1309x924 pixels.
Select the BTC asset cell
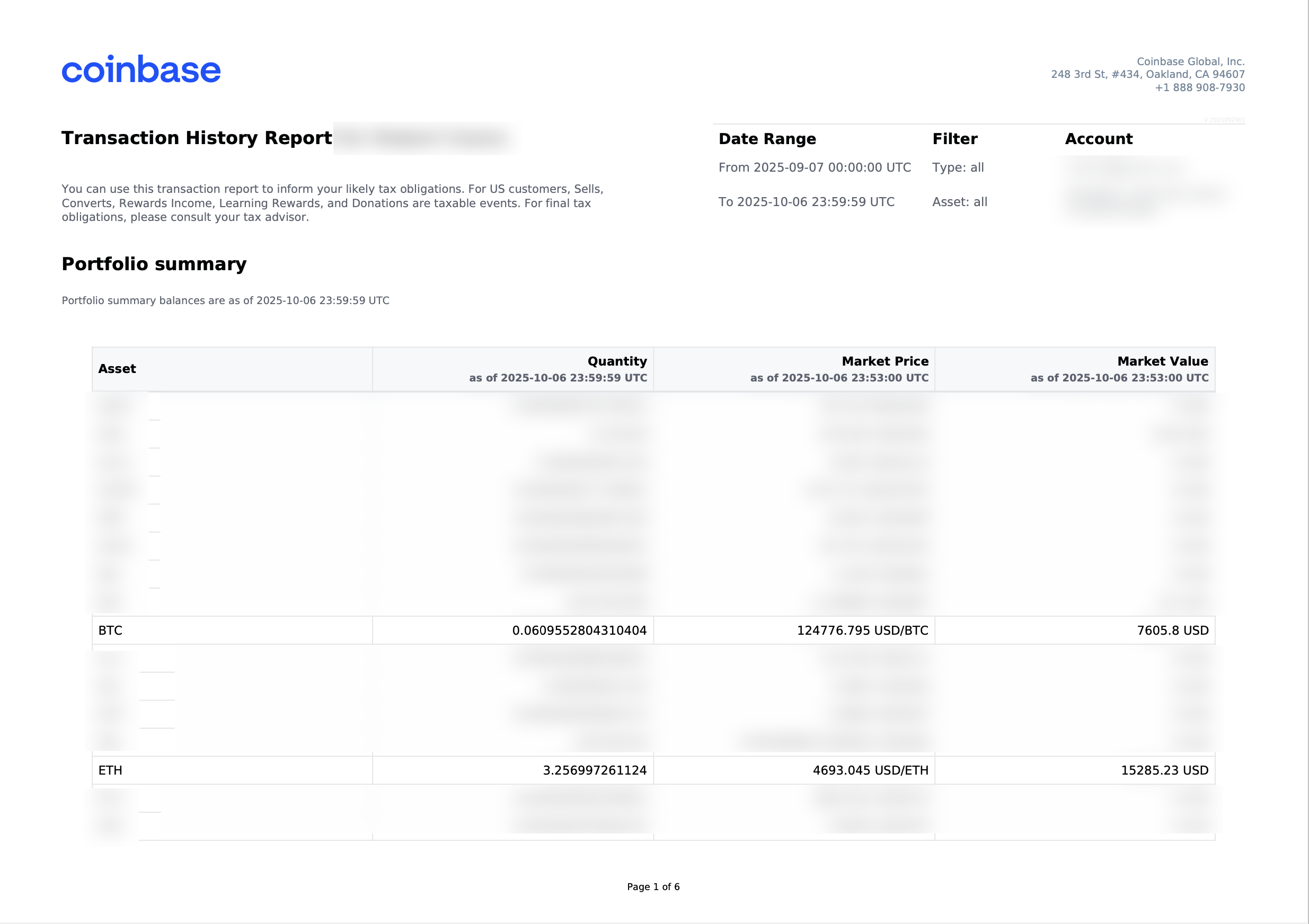tap(111, 630)
